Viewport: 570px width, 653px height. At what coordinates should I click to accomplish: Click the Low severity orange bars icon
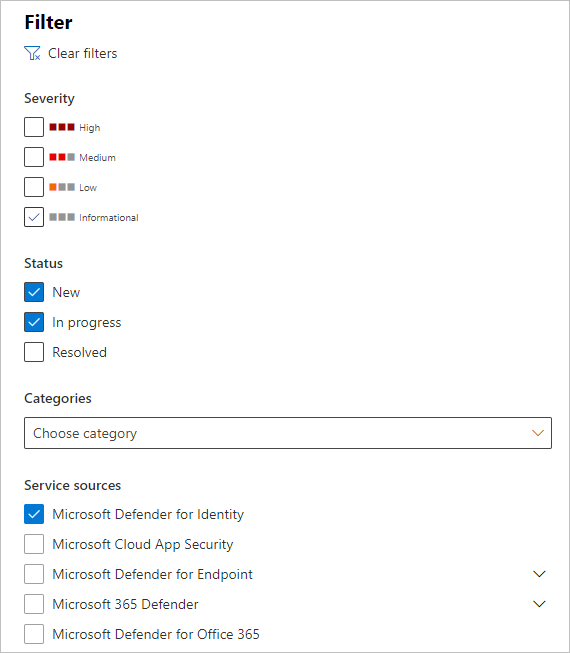coord(62,187)
